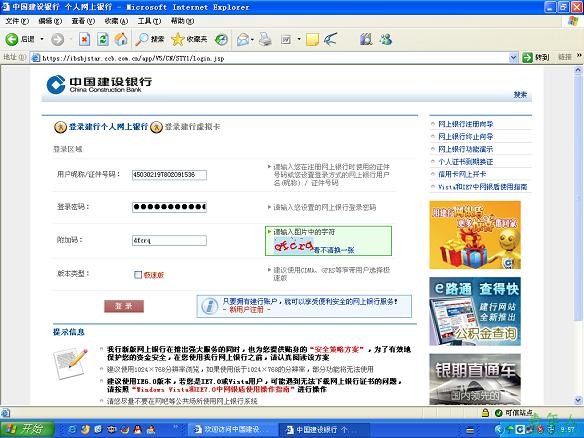Viewport: 584px width, 438px height.
Task: Open the 工具(T) menu
Action: (149, 21)
